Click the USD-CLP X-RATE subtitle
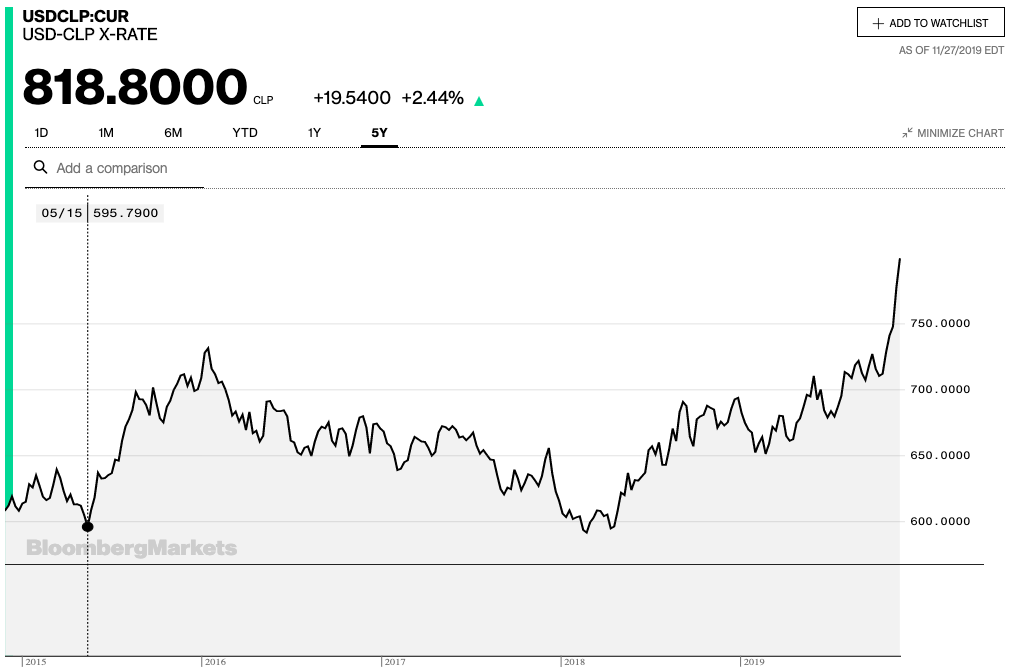1014x672 pixels. coord(90,34)
